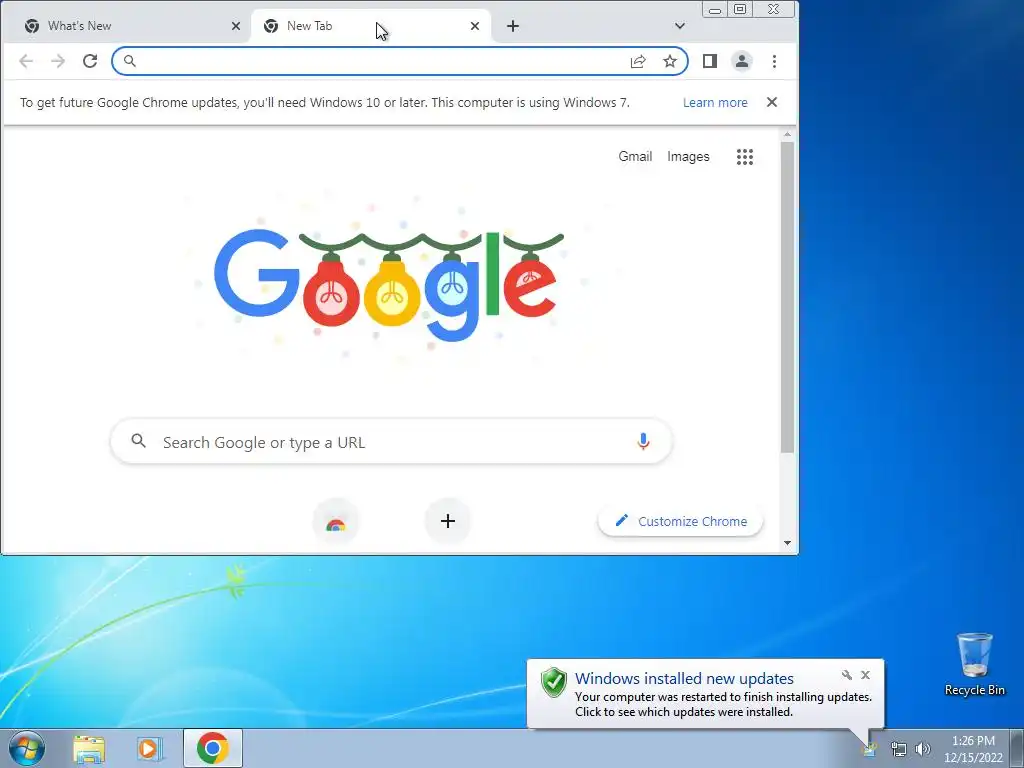
Task: Reload the page
Action: [x=90, y=61]
